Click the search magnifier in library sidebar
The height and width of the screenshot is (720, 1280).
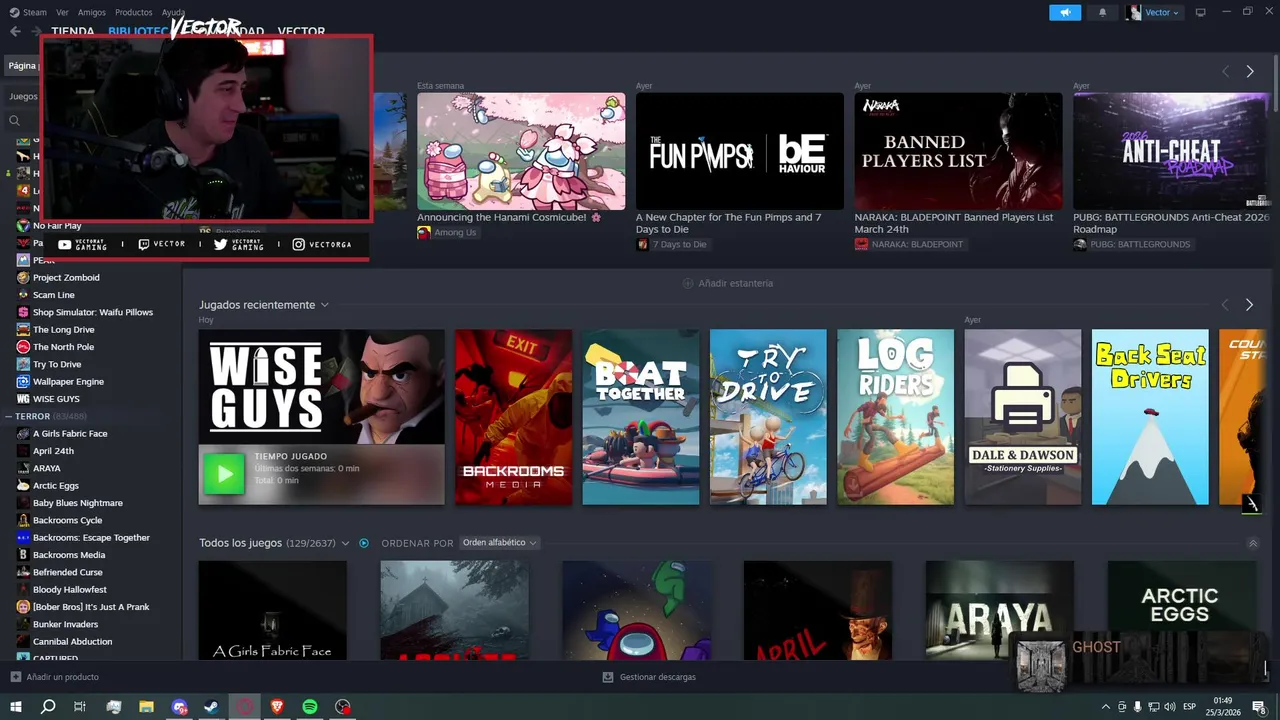pos(14,120)
